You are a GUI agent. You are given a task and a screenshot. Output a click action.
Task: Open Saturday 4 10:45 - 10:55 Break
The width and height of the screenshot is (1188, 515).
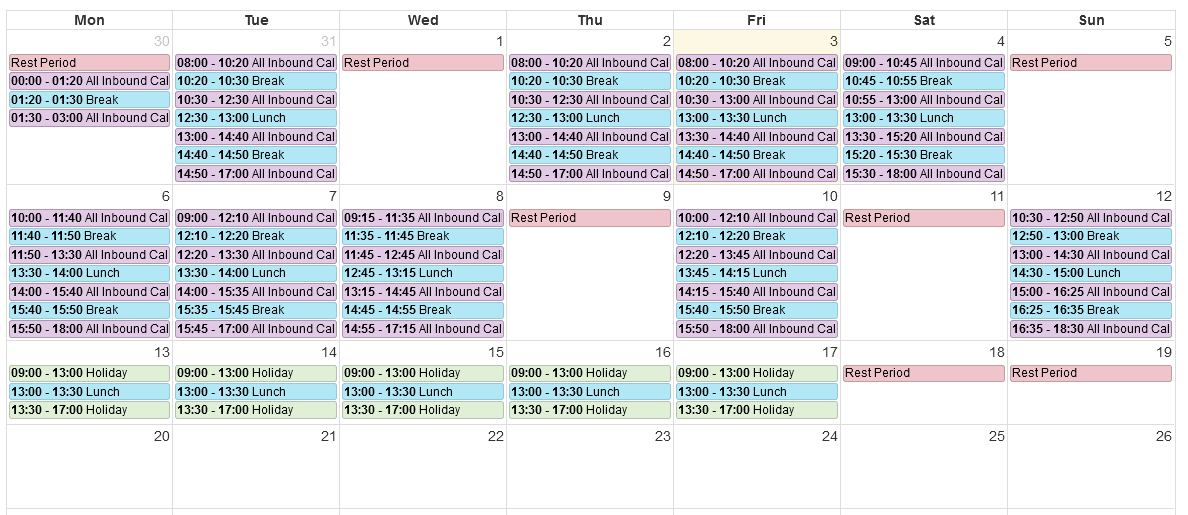pos(924,81)
